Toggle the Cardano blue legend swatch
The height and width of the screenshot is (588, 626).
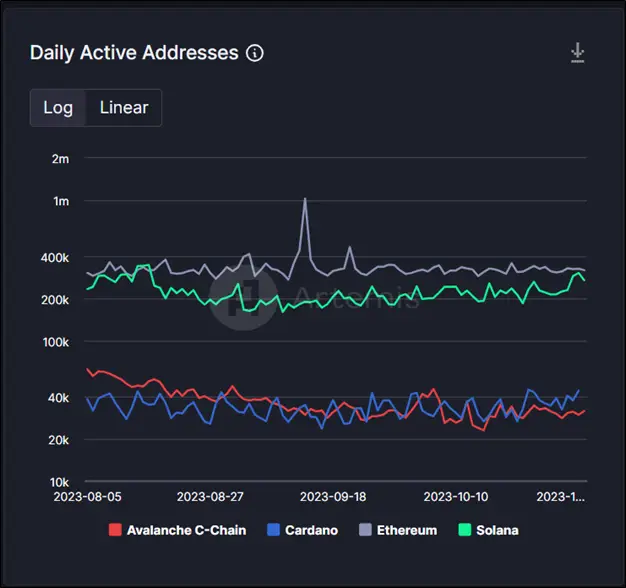tap(273, 530)
